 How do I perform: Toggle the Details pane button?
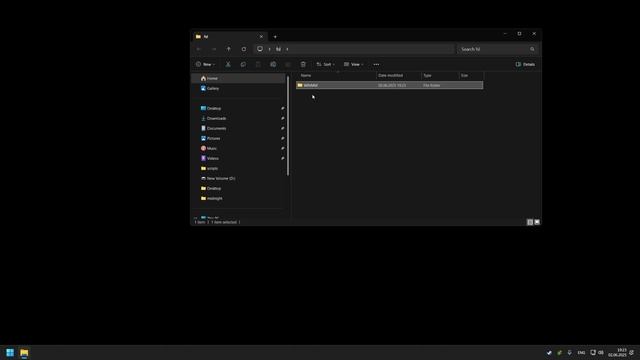[x=525, y=64]
